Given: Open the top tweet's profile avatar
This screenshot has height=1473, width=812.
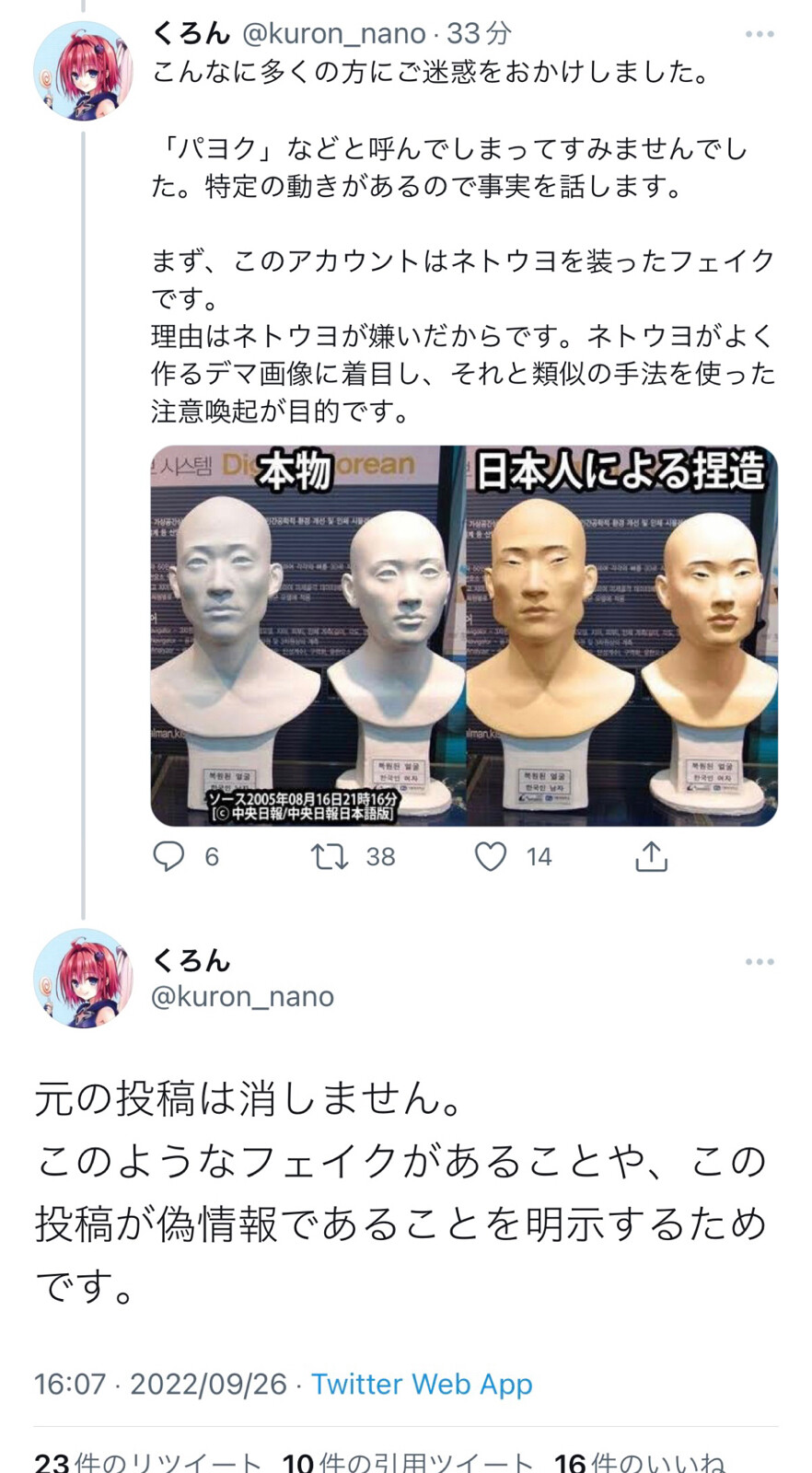Looking at the screenshot, I should click(83, 71).
